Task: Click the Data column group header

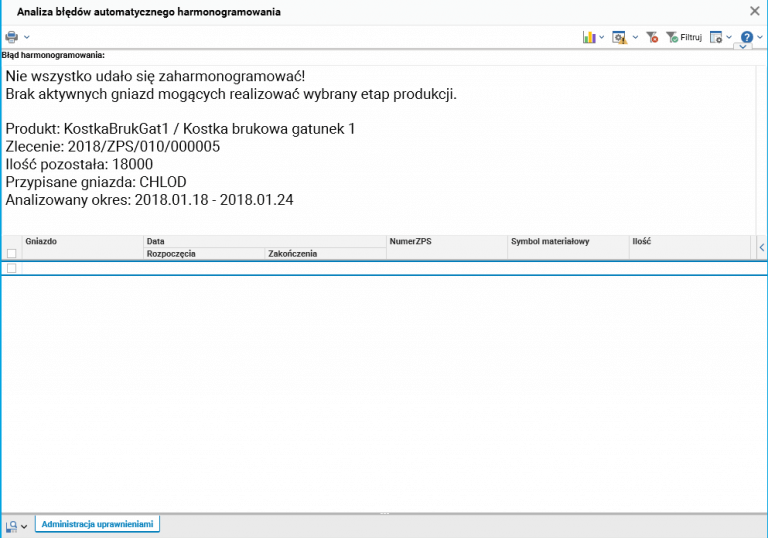Action: coord(264,241)
